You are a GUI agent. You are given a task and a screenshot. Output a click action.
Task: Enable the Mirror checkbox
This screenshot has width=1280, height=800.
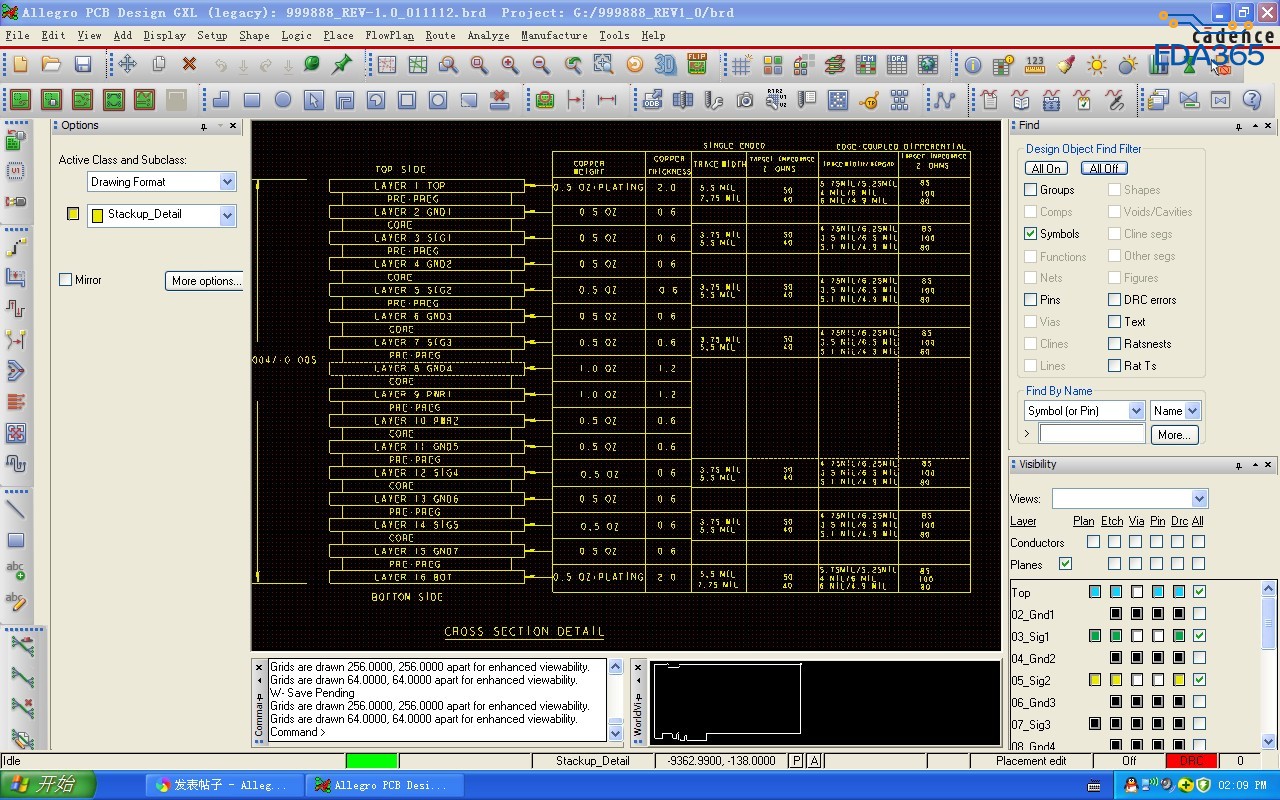click(x=66, y=280)
